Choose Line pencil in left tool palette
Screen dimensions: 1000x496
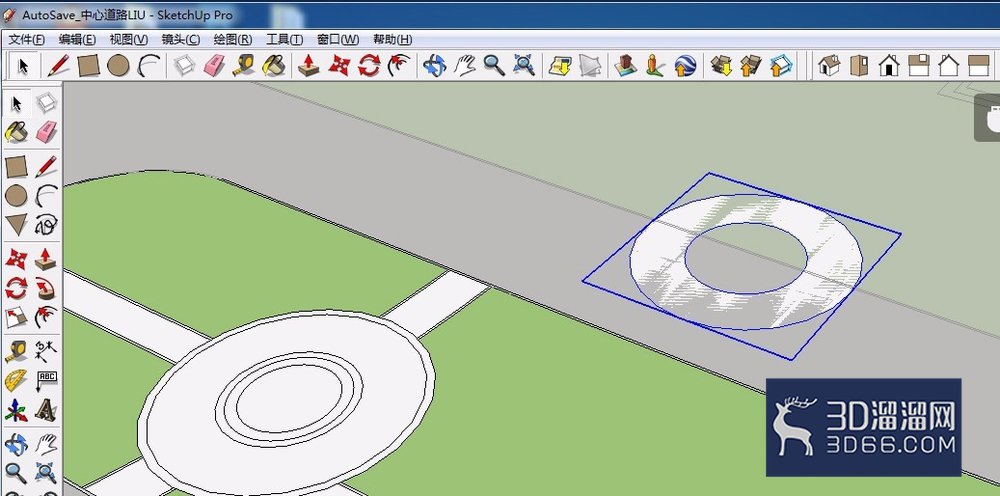pos(46,166)
